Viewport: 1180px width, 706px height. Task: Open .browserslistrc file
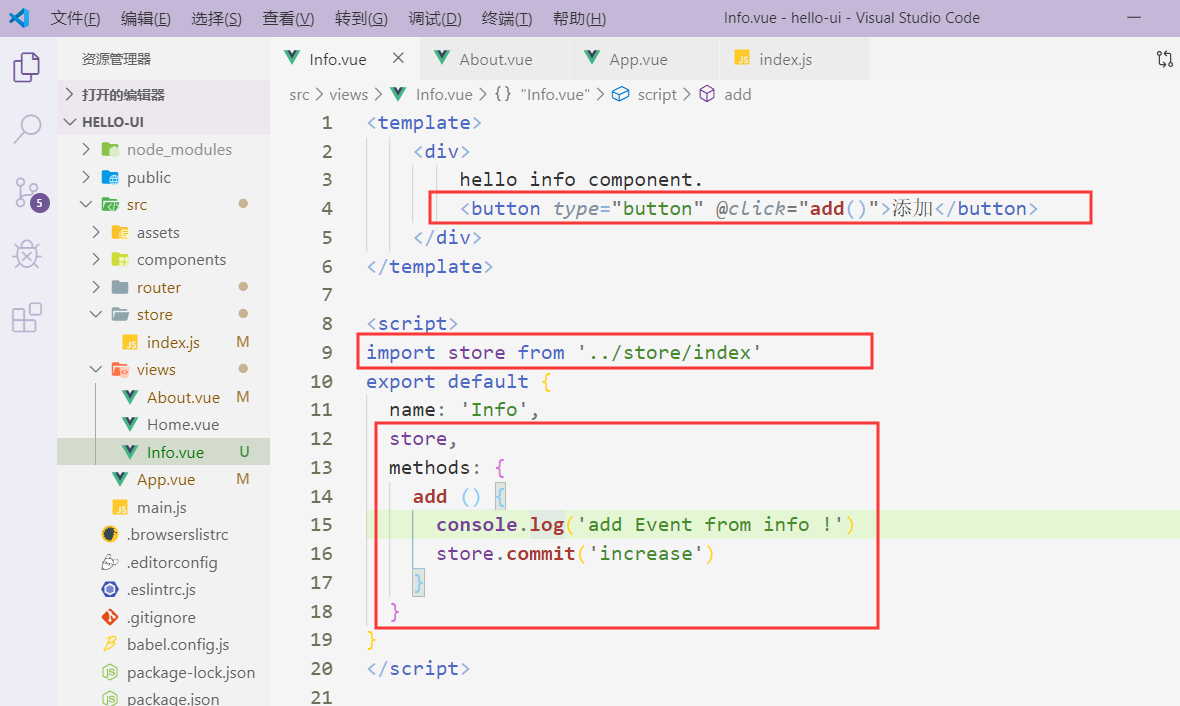click(x=163, y=534)
